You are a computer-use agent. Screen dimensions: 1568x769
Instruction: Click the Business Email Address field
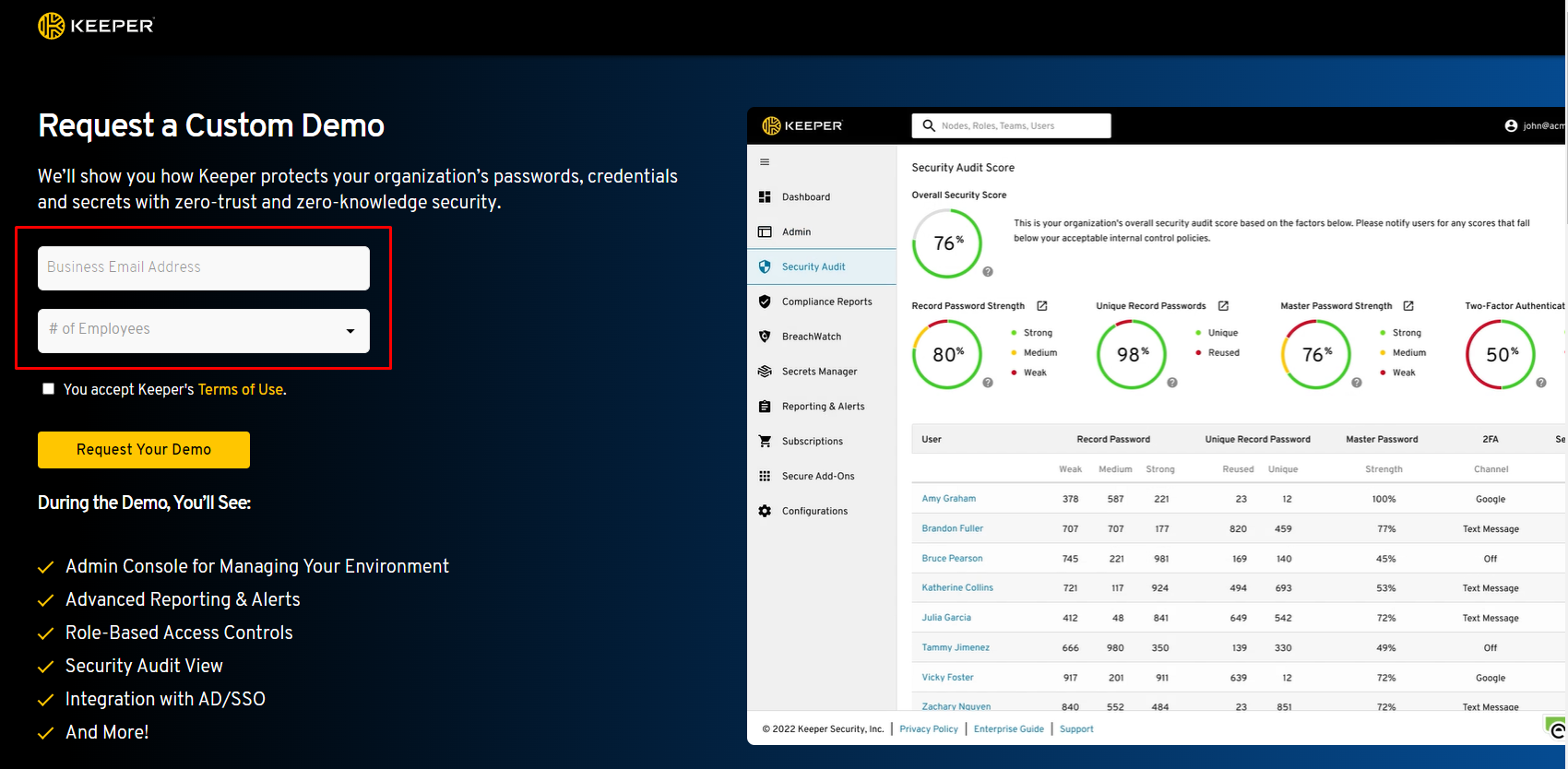point(204,268)
